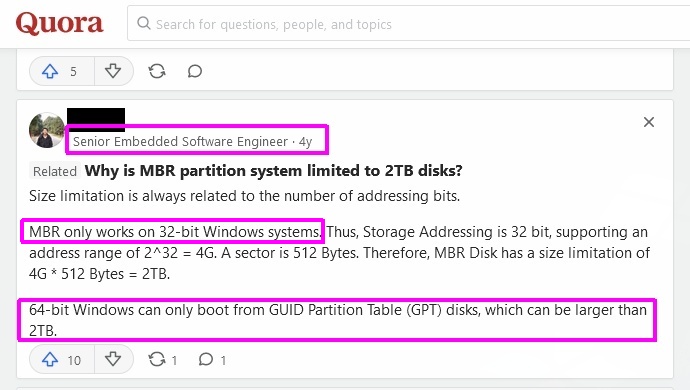
Task: Open the author's profile picture
Action: click(x=47, y=130)
